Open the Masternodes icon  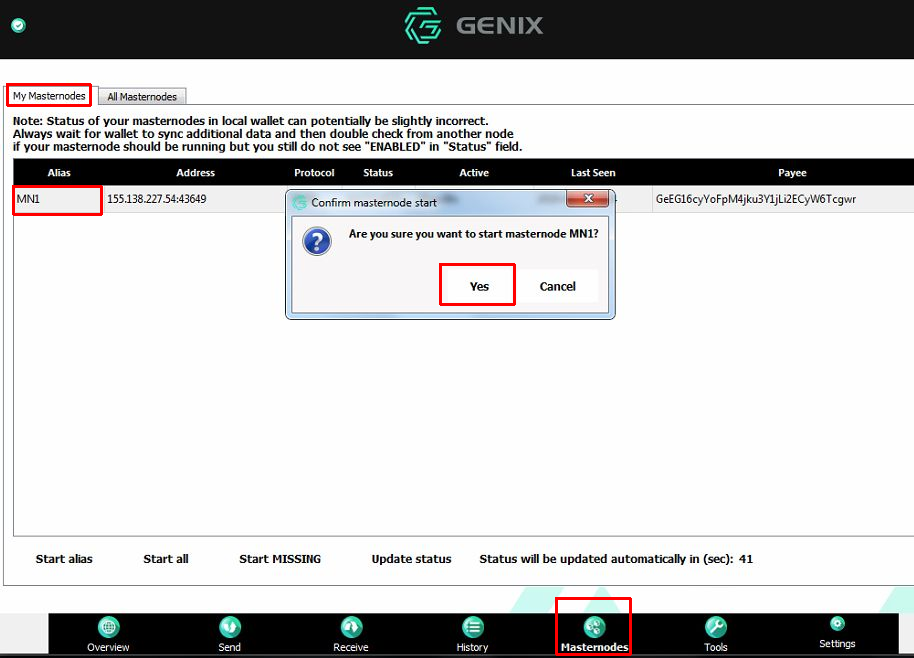coord(594,628)
